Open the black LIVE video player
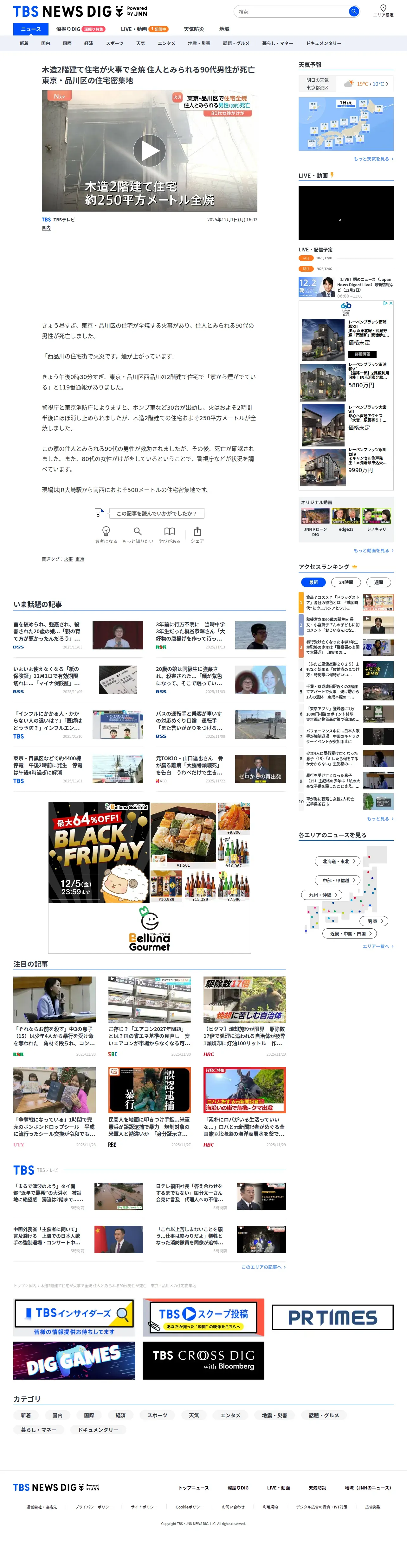Image resolution: width=407 pixels, height=1568 pixels. (x=346, y=213)
